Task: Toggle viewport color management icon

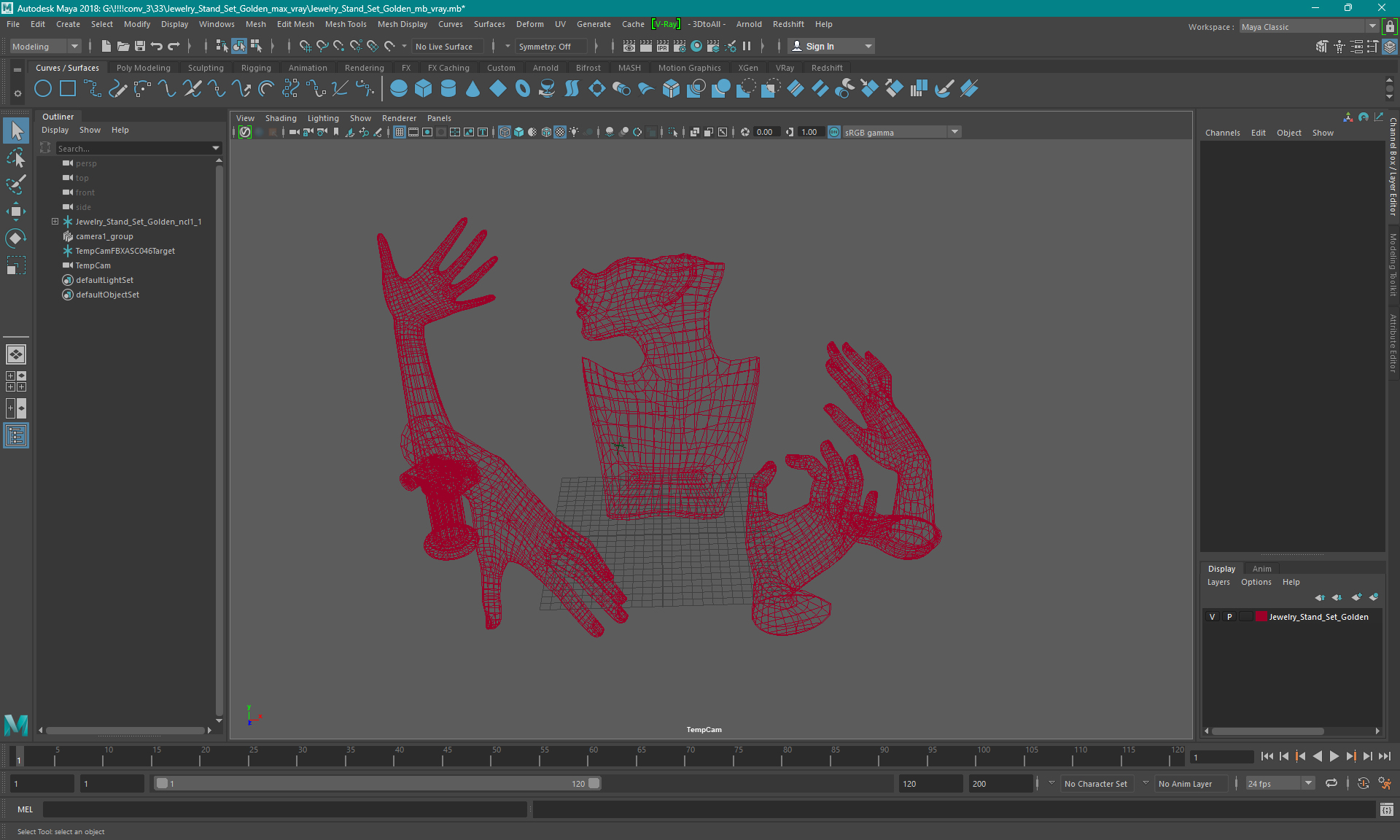Action: 834,132
